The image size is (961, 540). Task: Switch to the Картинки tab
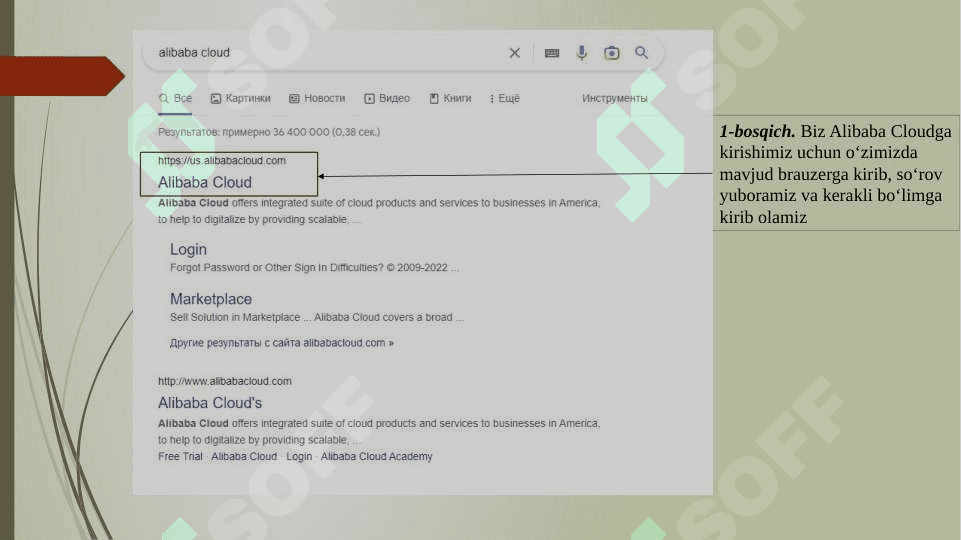point(240,99)
